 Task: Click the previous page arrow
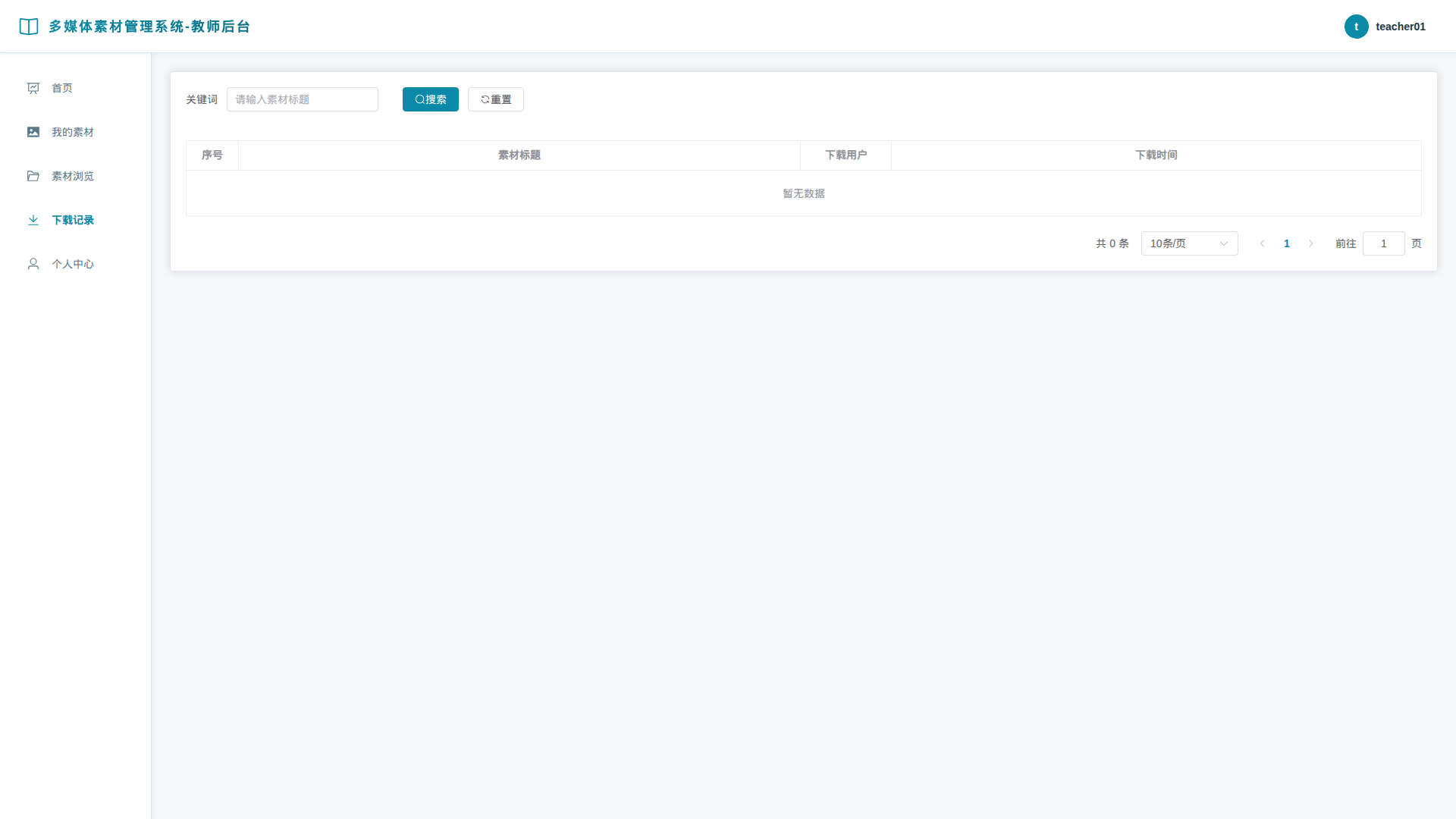click(1263, 243)
